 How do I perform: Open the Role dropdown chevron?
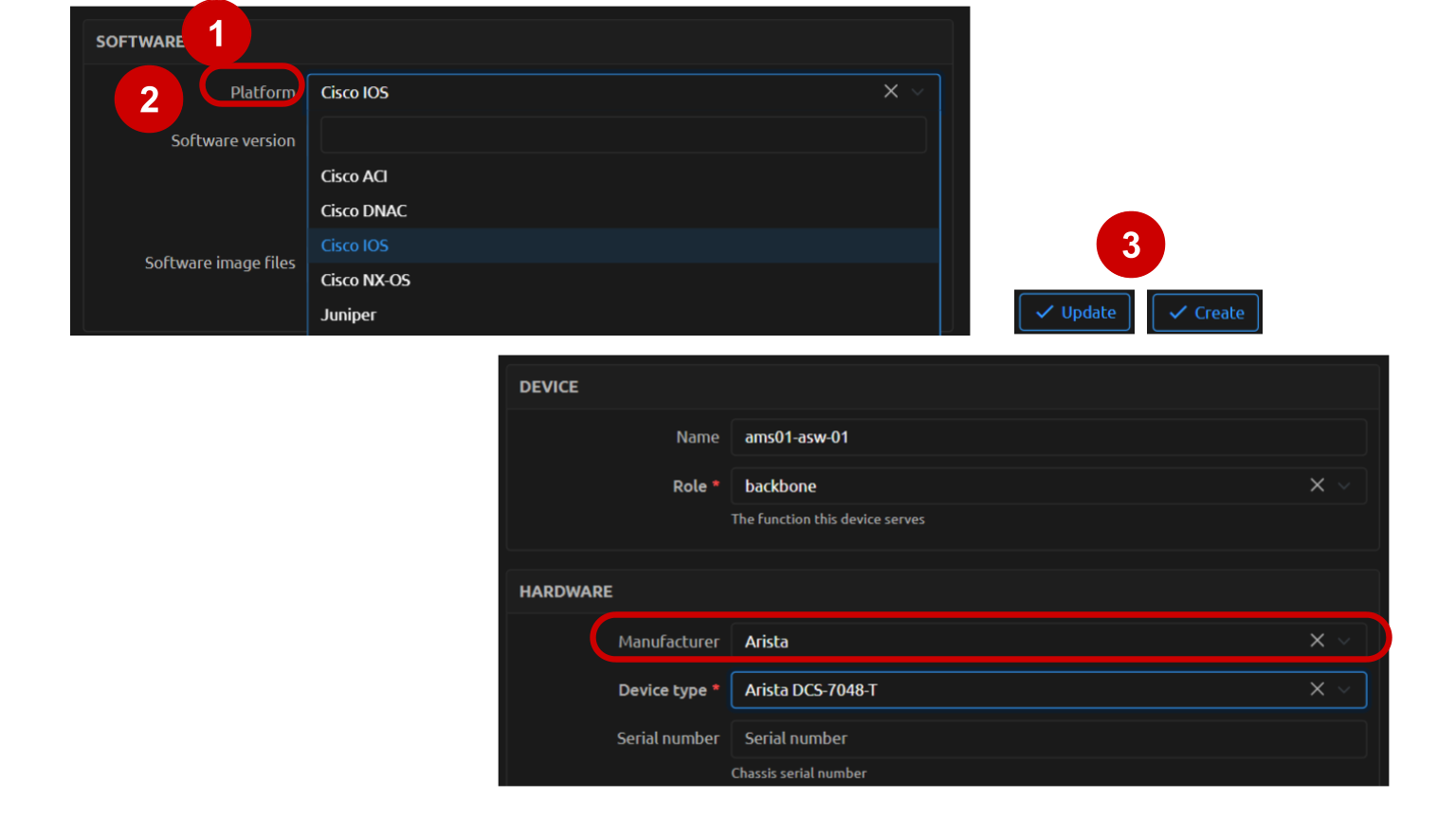click(x=1344, y=486)
